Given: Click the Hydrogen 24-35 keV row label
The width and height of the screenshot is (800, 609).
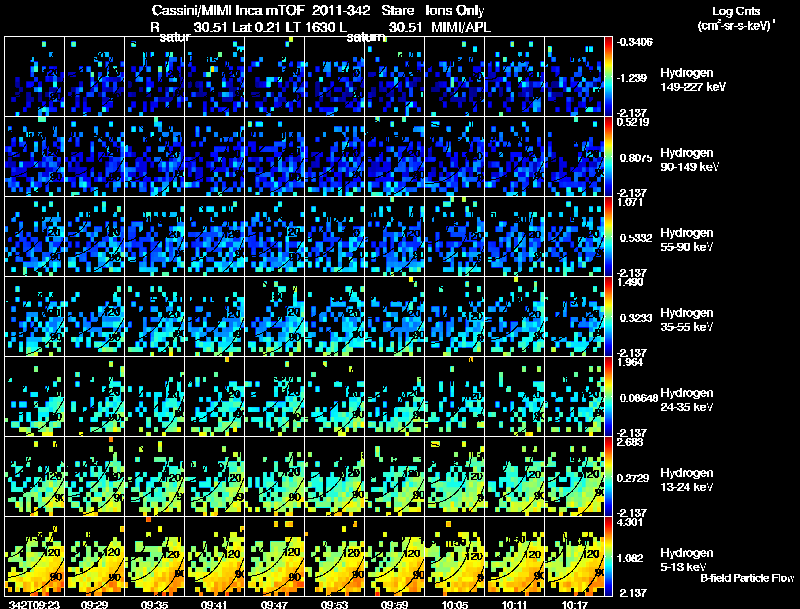Looking at the screenshot, I should click(x=687, y=400).
